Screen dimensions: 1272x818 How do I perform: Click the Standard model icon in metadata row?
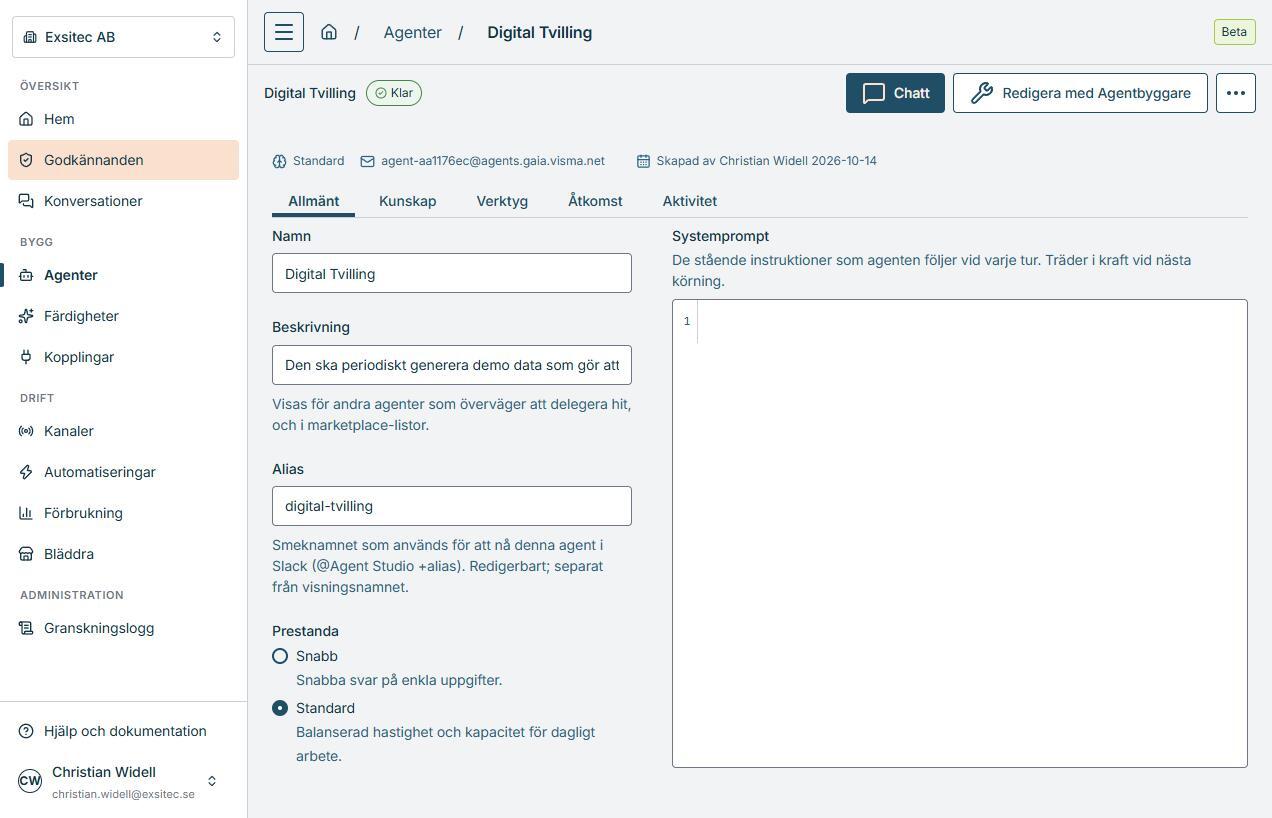coord(279,161)
